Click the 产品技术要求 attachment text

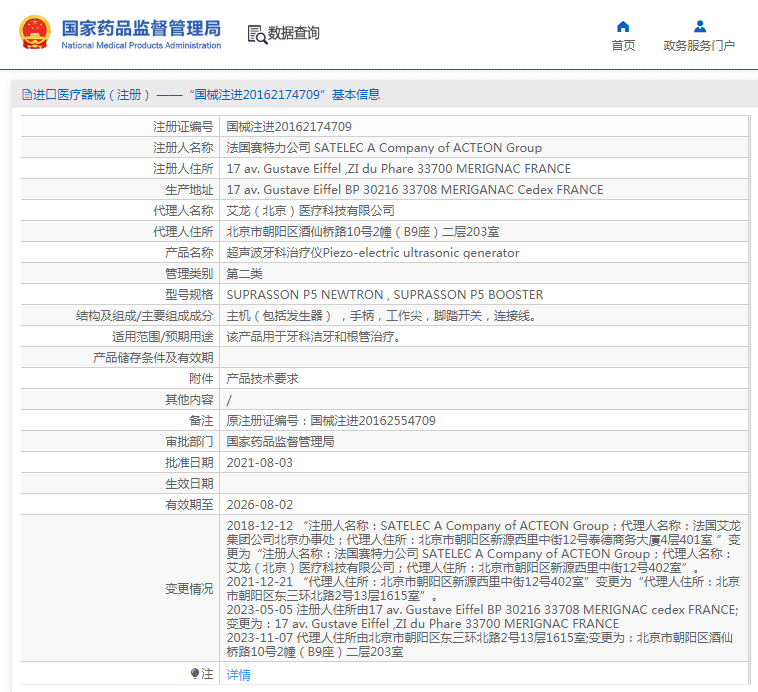click(x=262, y=379)
